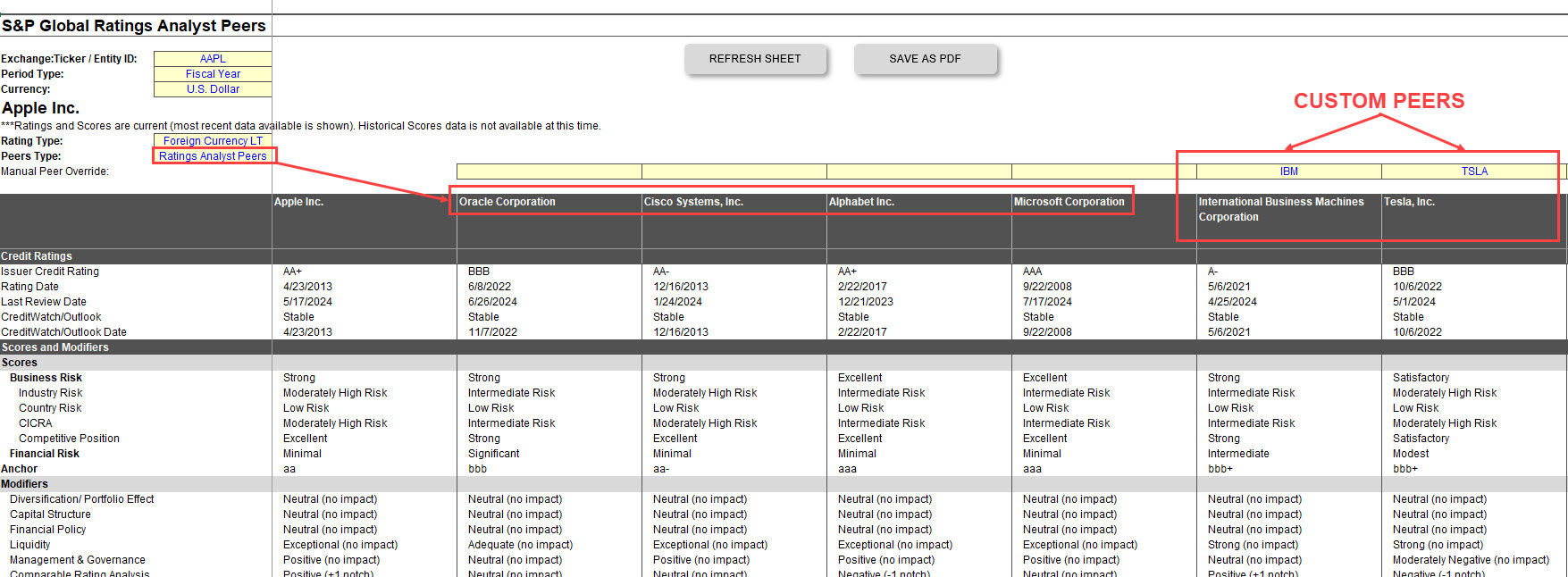The image size is (1568, 577).
Task: Select the S&P Global Ratings Analyst Peers title
Action: pos(134,26)
